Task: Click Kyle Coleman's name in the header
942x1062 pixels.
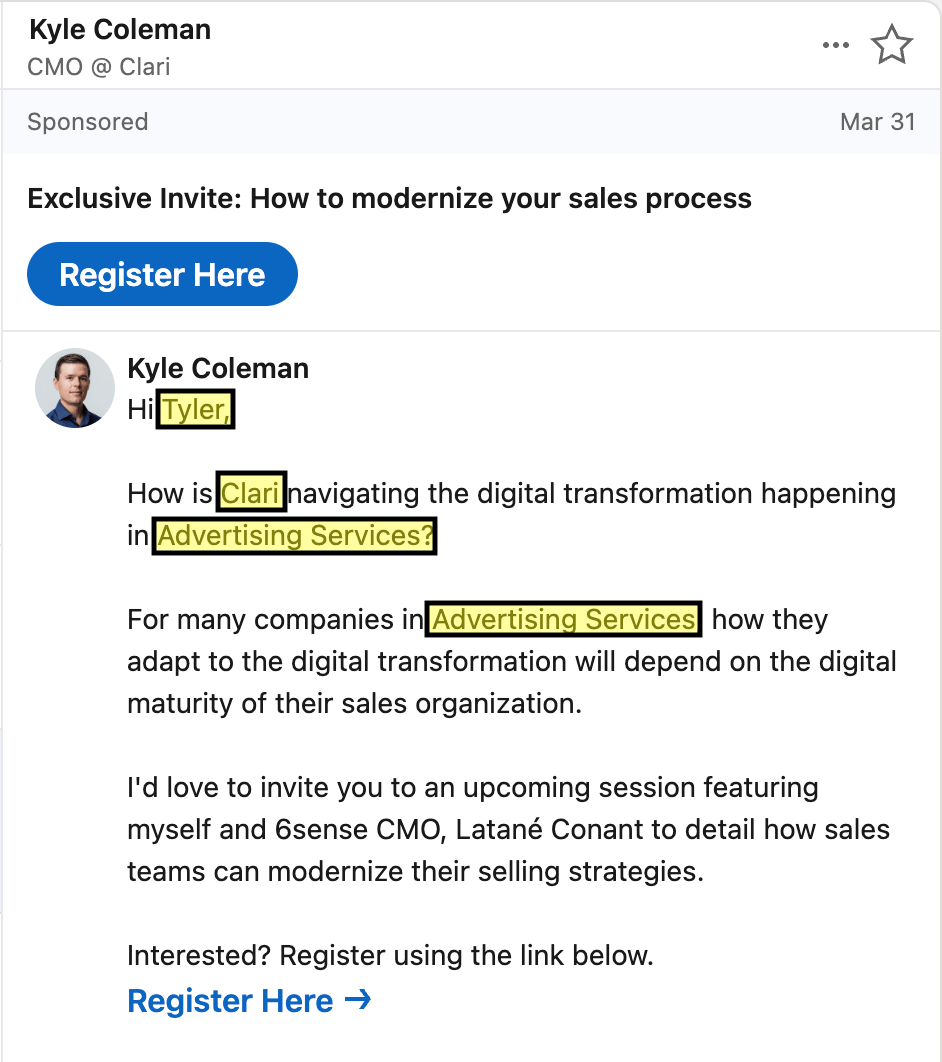Action: 120,30
